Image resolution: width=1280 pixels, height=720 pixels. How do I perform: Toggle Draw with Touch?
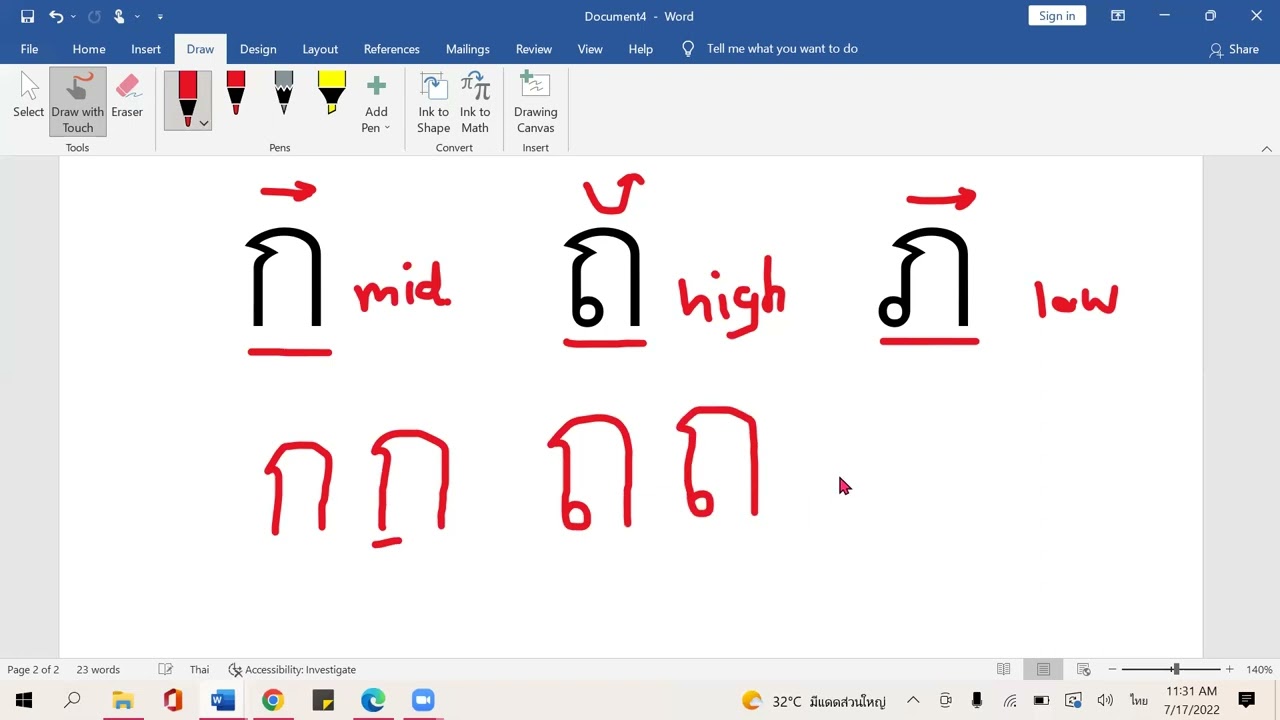(78, 101)
